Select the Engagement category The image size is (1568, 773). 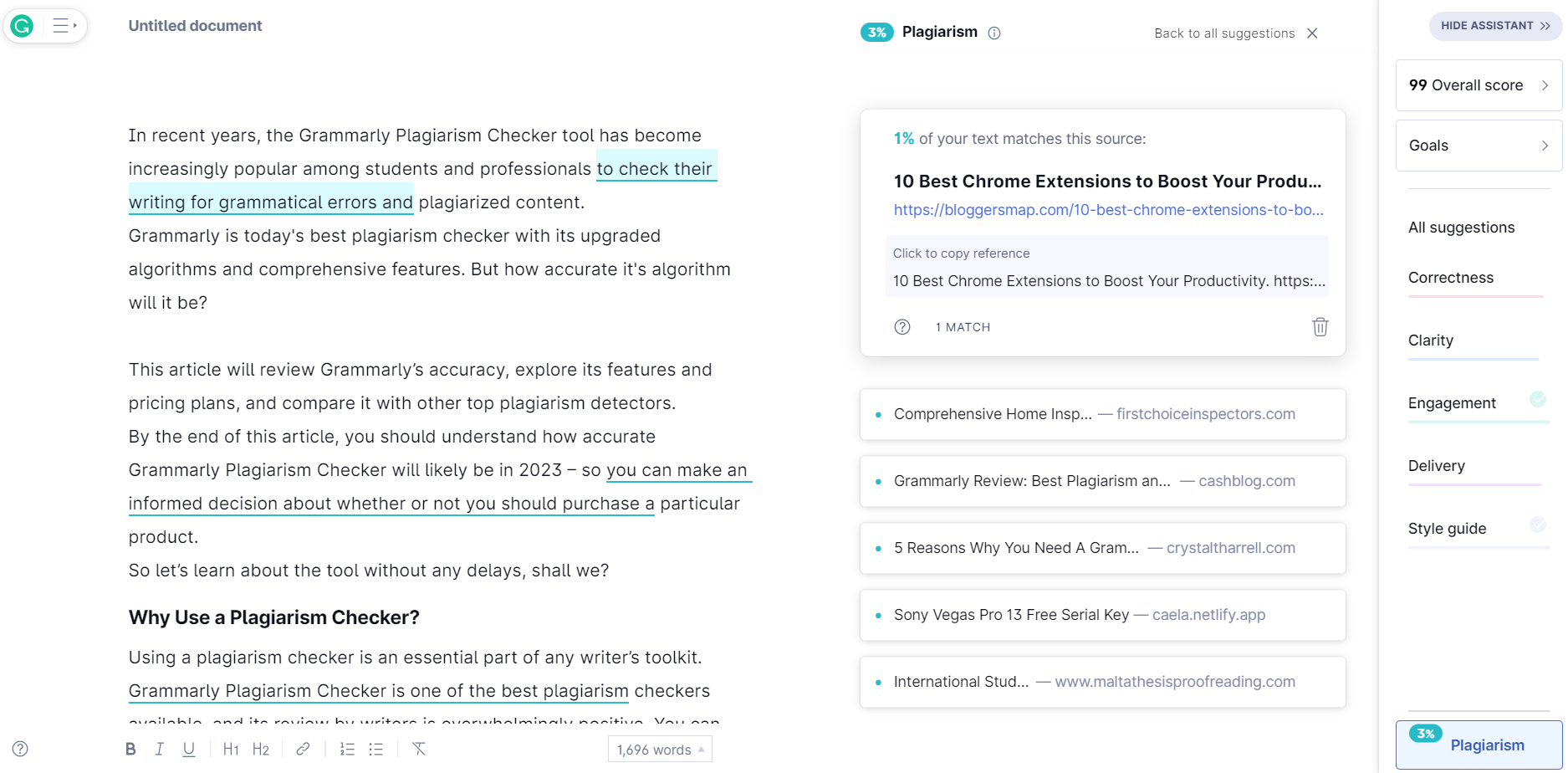coord(1452,403)
